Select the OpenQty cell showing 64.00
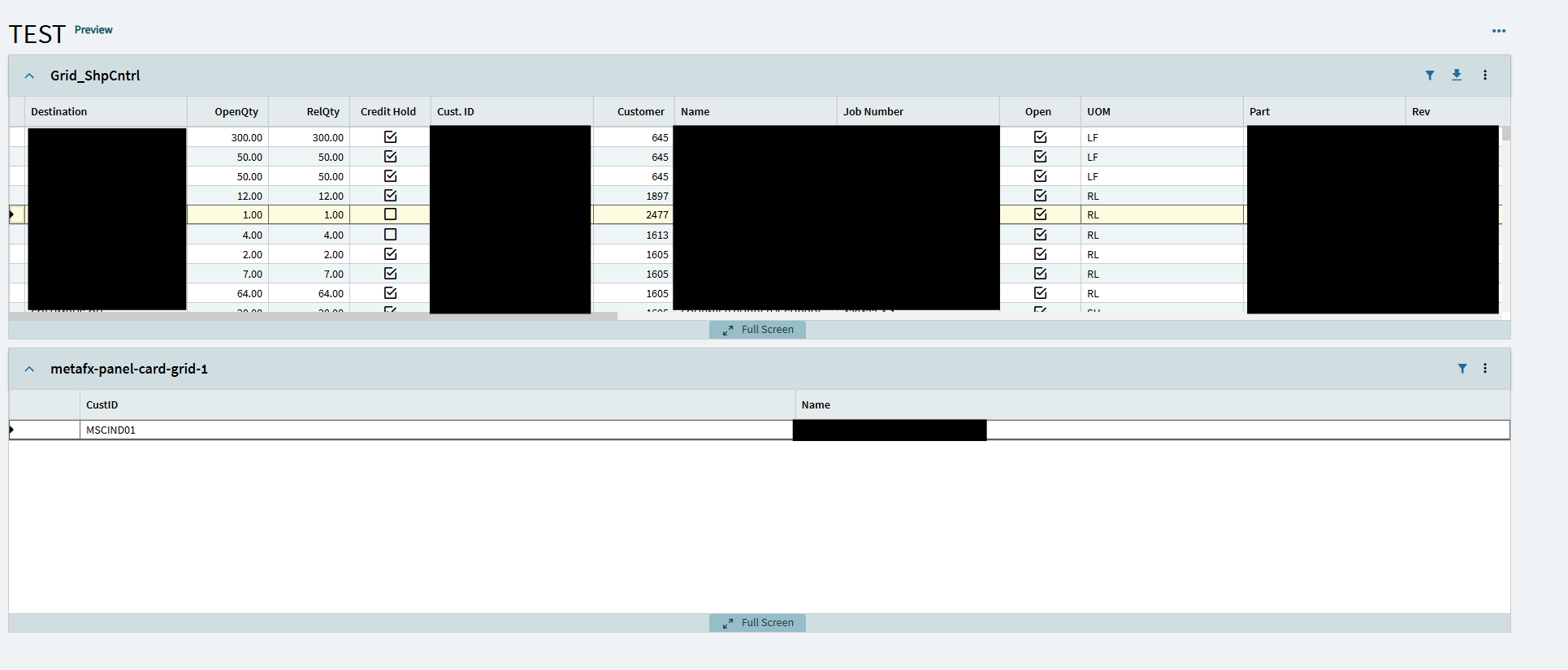This screenshot has height=670, width=1568. 227,293
